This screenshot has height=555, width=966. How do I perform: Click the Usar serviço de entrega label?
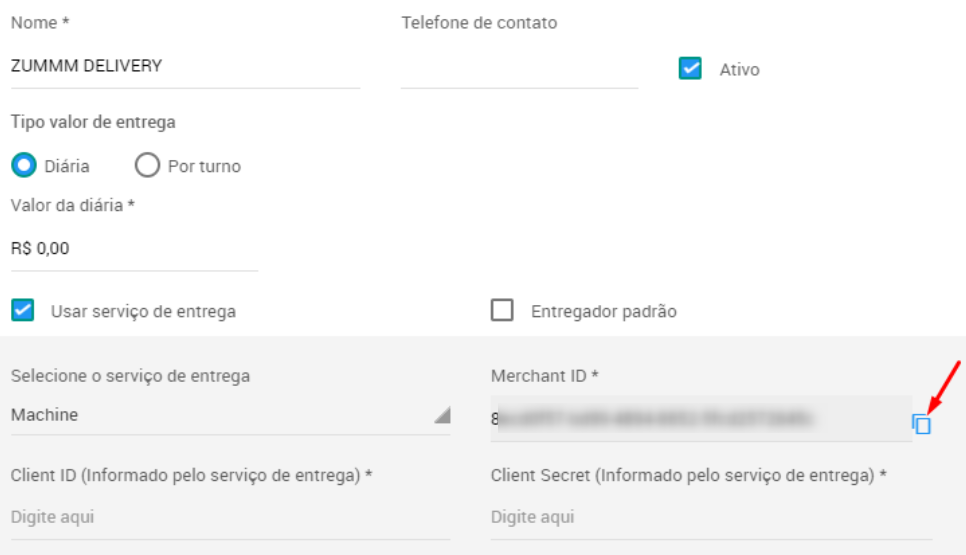tap(144, 312)
